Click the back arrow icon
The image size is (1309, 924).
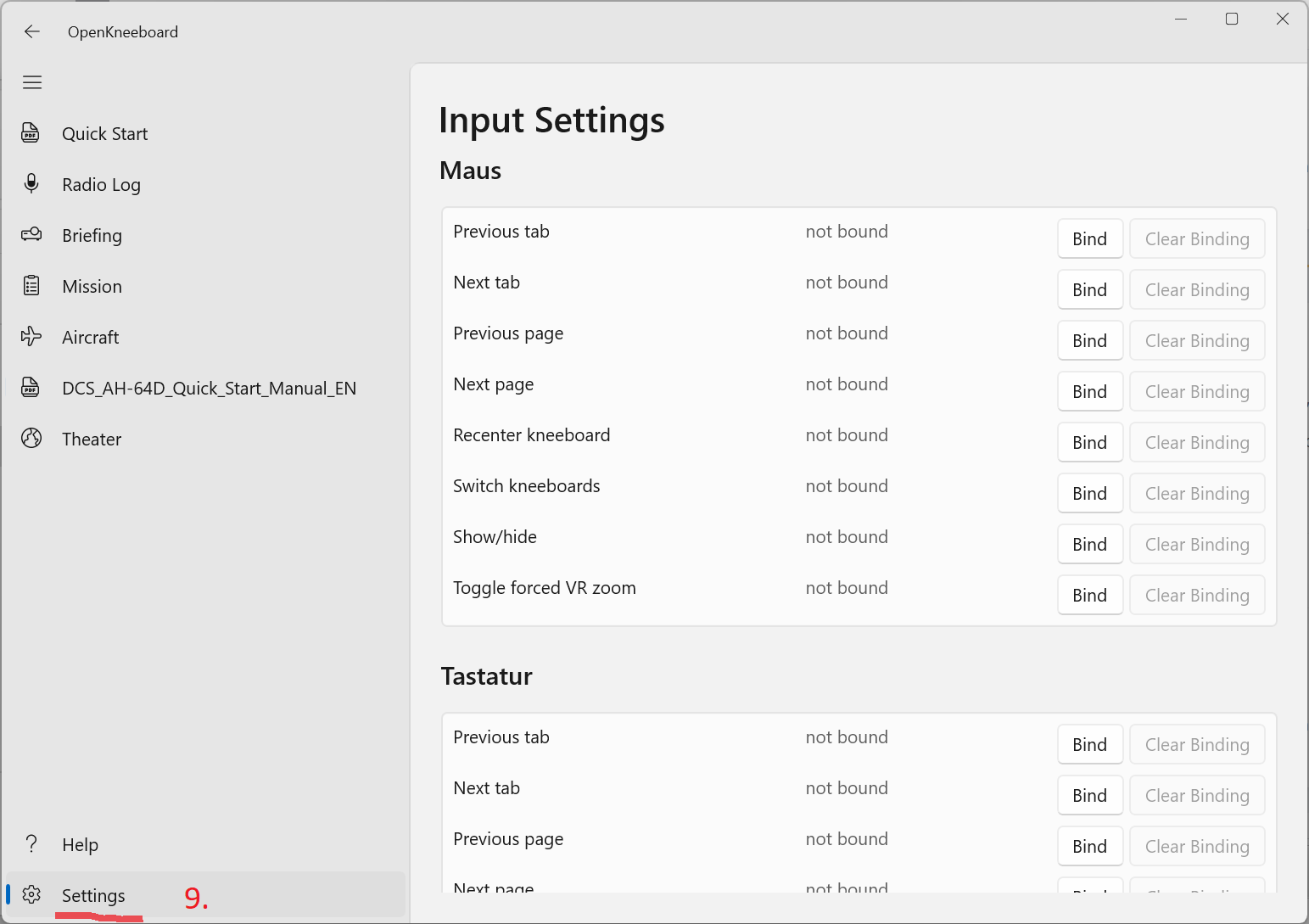(x=32, y=31)
